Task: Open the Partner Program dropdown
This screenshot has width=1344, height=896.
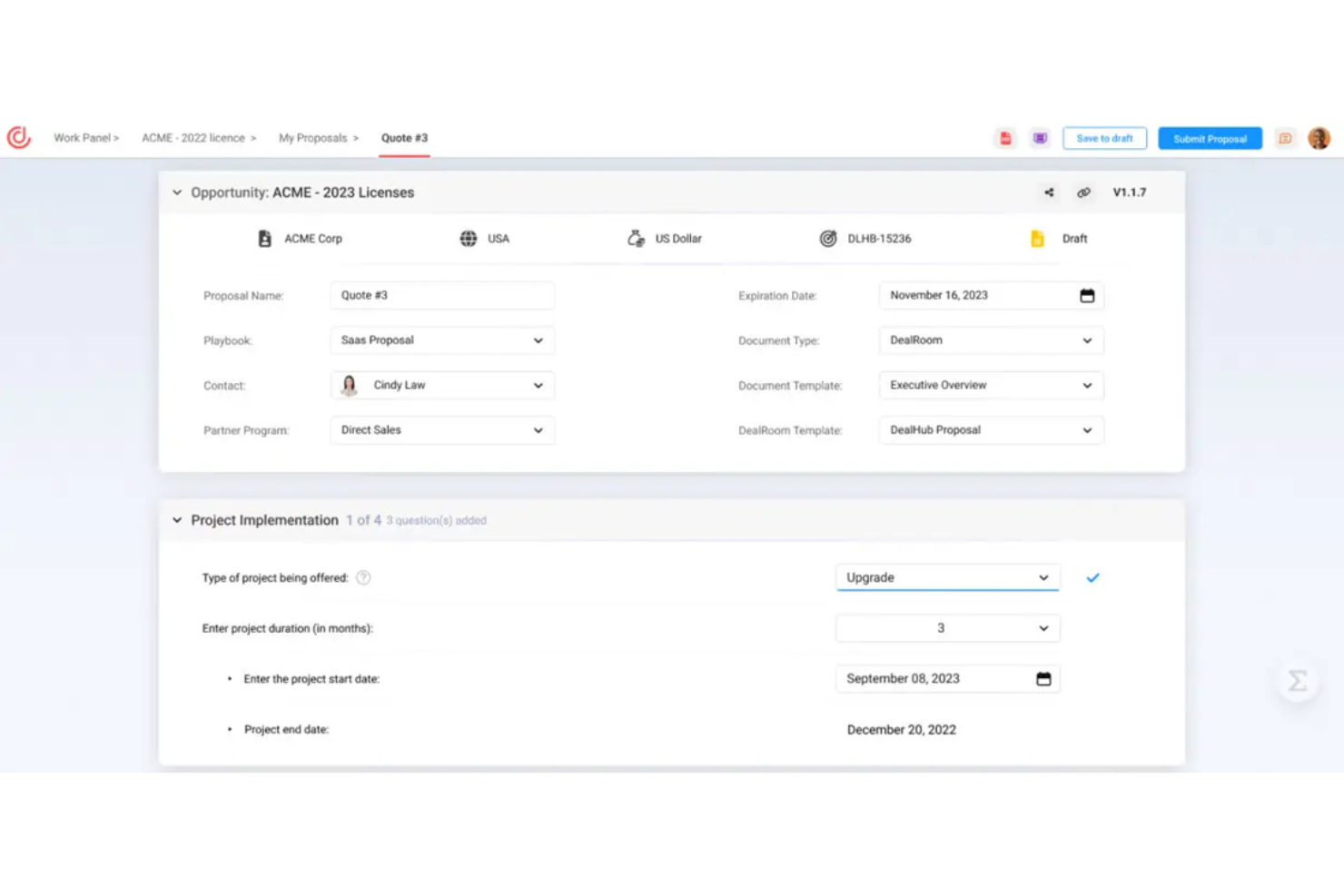Action: tap(442, 430)
